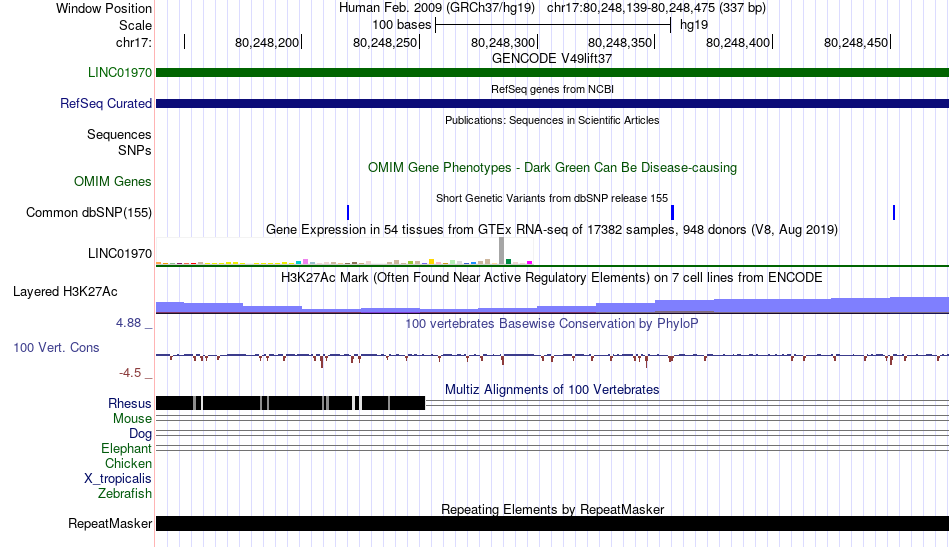This screenshot has width=950, height=547.
Task: Click the 80,248,350 ruler position
Action: pos(620,43)
